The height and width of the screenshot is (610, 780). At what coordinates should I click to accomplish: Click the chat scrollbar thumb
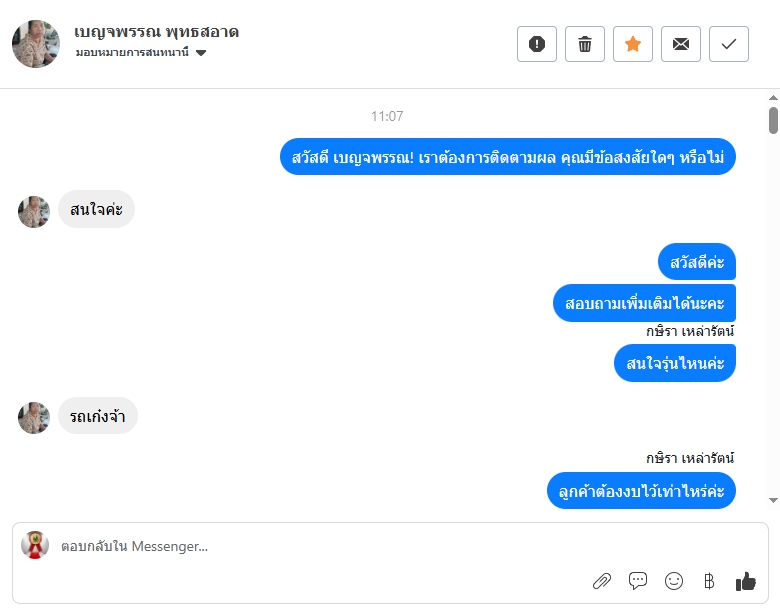click(x=773, y=120)
